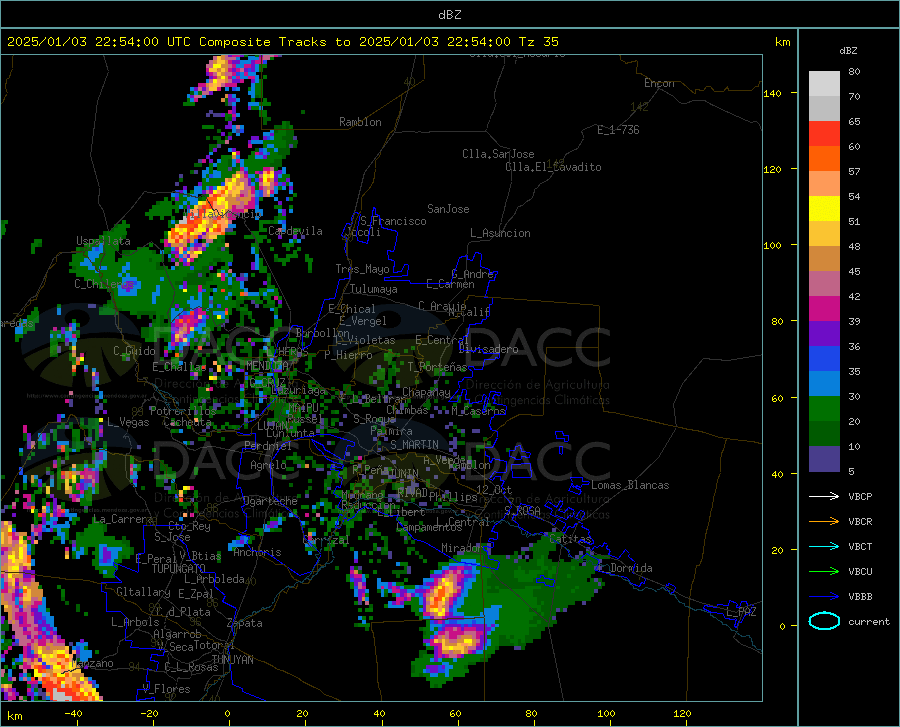
Task: Click the C_Guido label on map
Action: pos(134,351)
